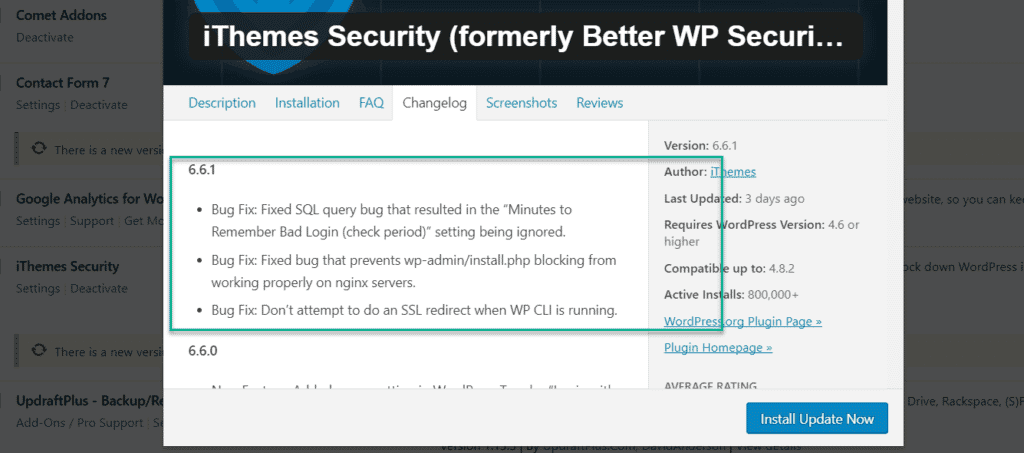Click the Compatible up to: 4.8.2 text
Viewport: 1024px width, 453px height.
[730, 268]
